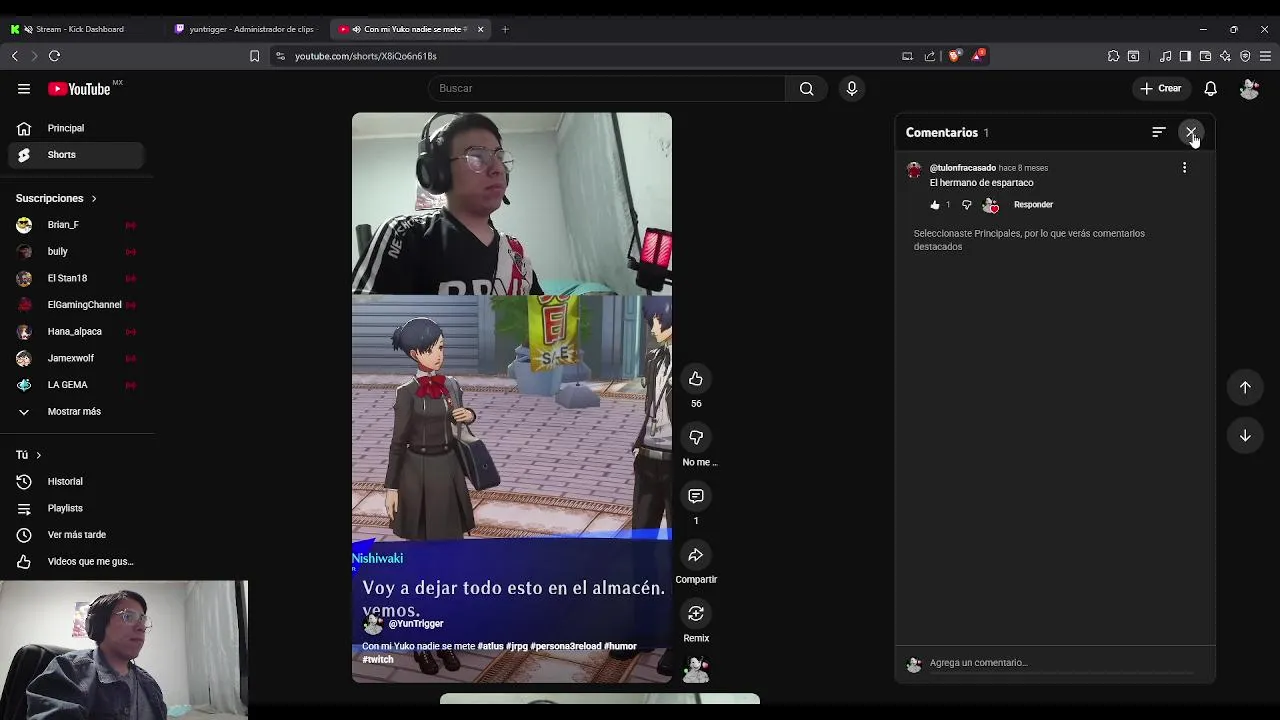Viewport: 1280px width, 720px height.
Task: Expand the Tú section
Action: 28,455
